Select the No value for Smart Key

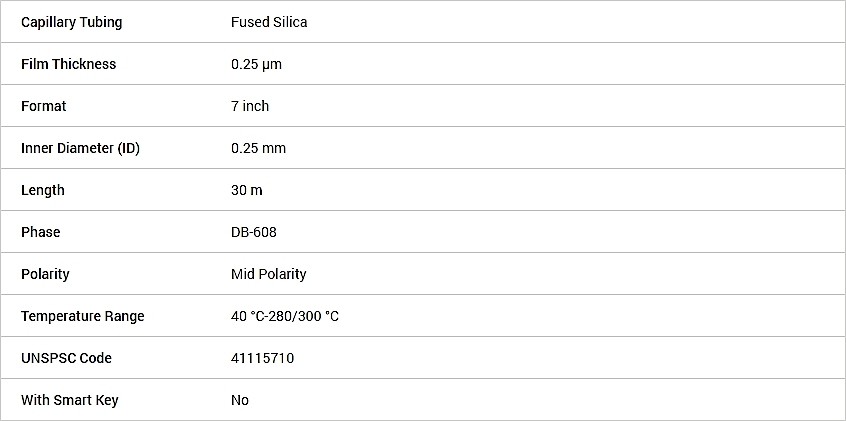(x=240, y=400)
